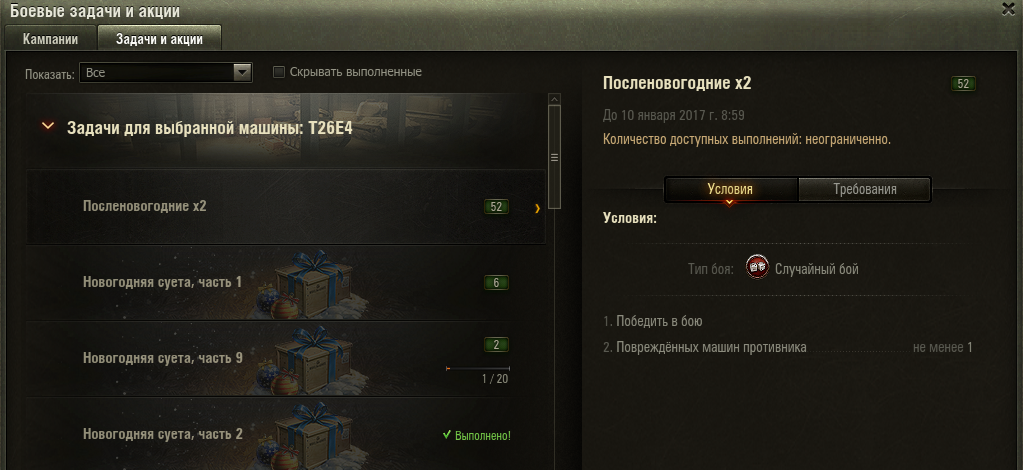Image resolution: width=1023 pixels, height=470 pixels.
Task: Close the Боевые задачи window
Action: click(x=1008, y=8)
